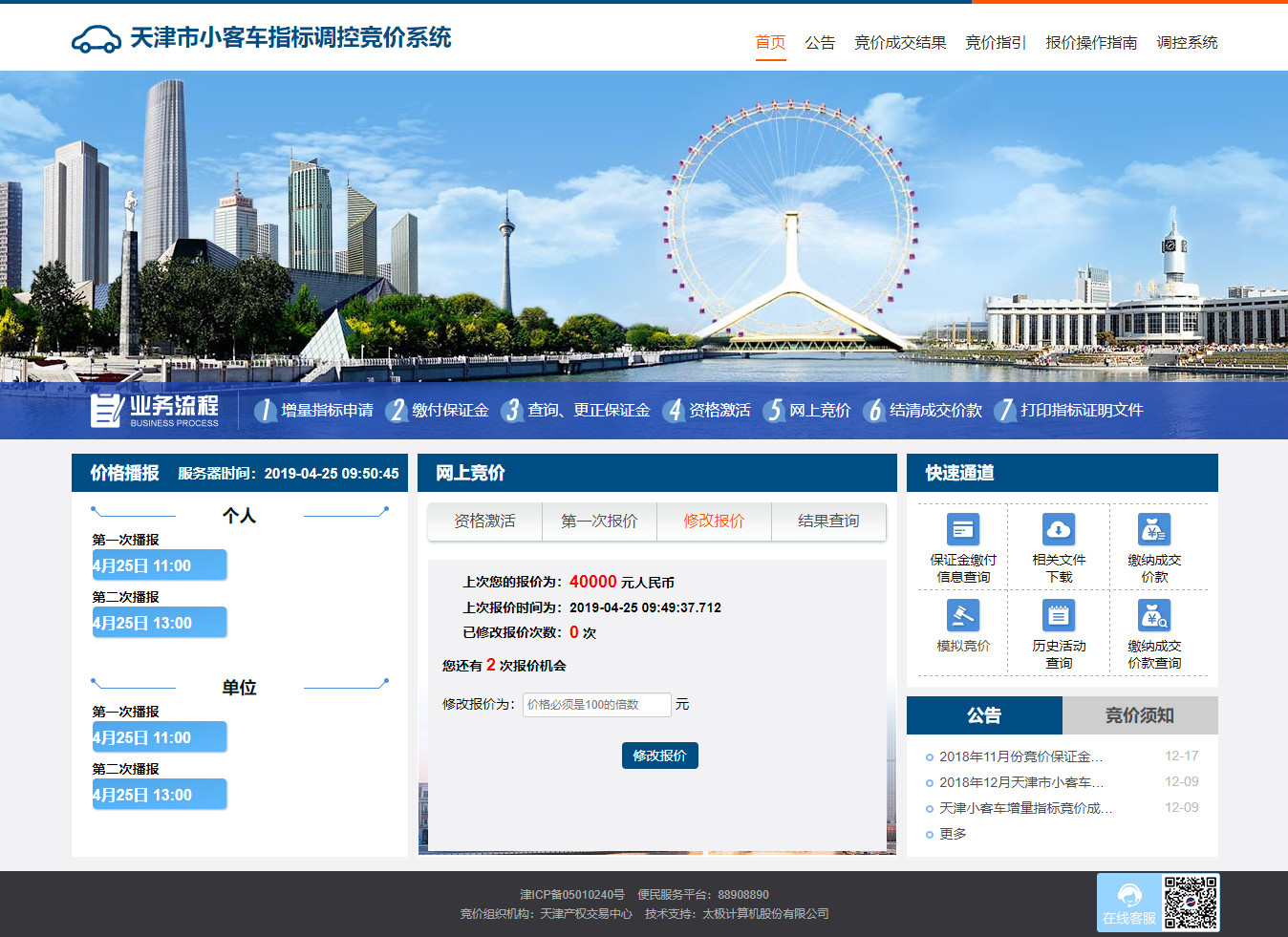Click the 修改报价 submit button
Image resolution: width=1288 pixels, height=937 pixels.
659,756
